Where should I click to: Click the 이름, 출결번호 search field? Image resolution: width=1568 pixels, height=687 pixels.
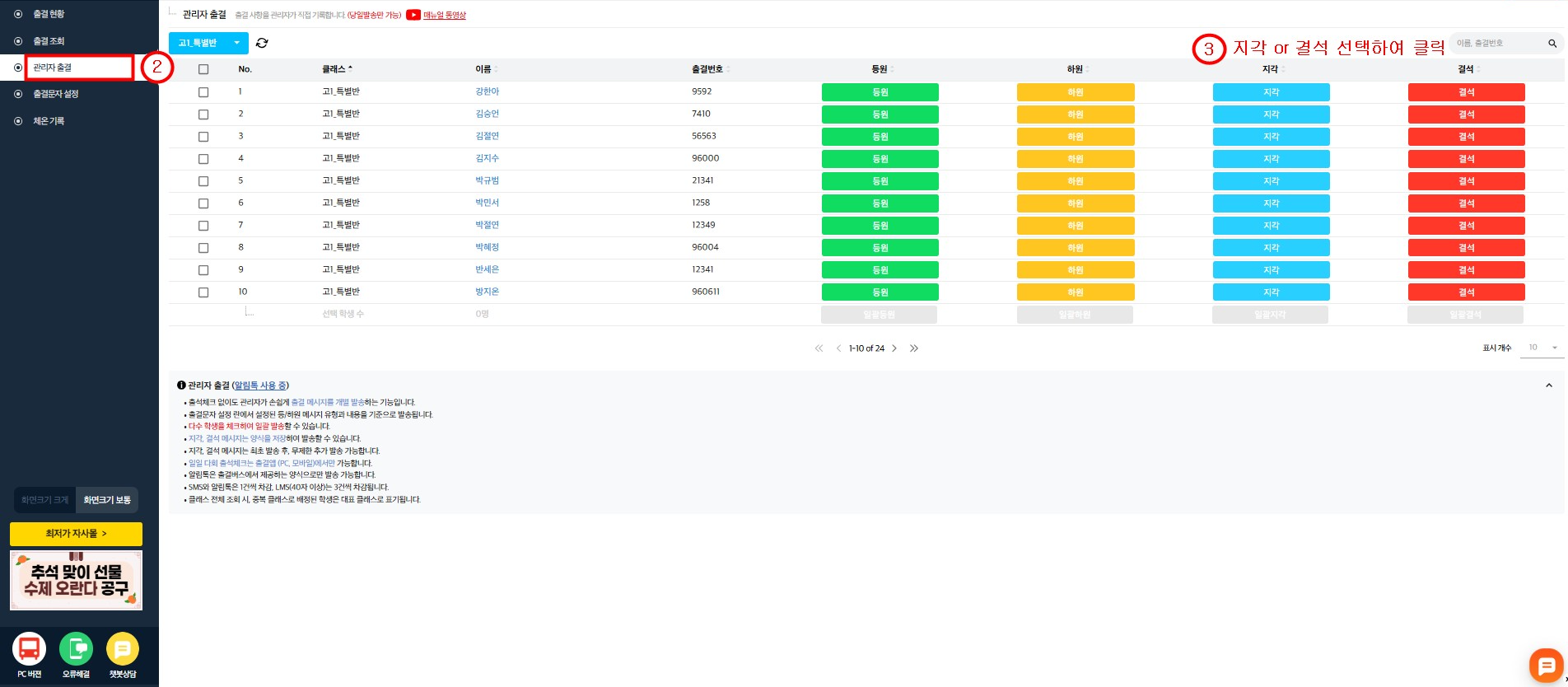point(1495,44)
